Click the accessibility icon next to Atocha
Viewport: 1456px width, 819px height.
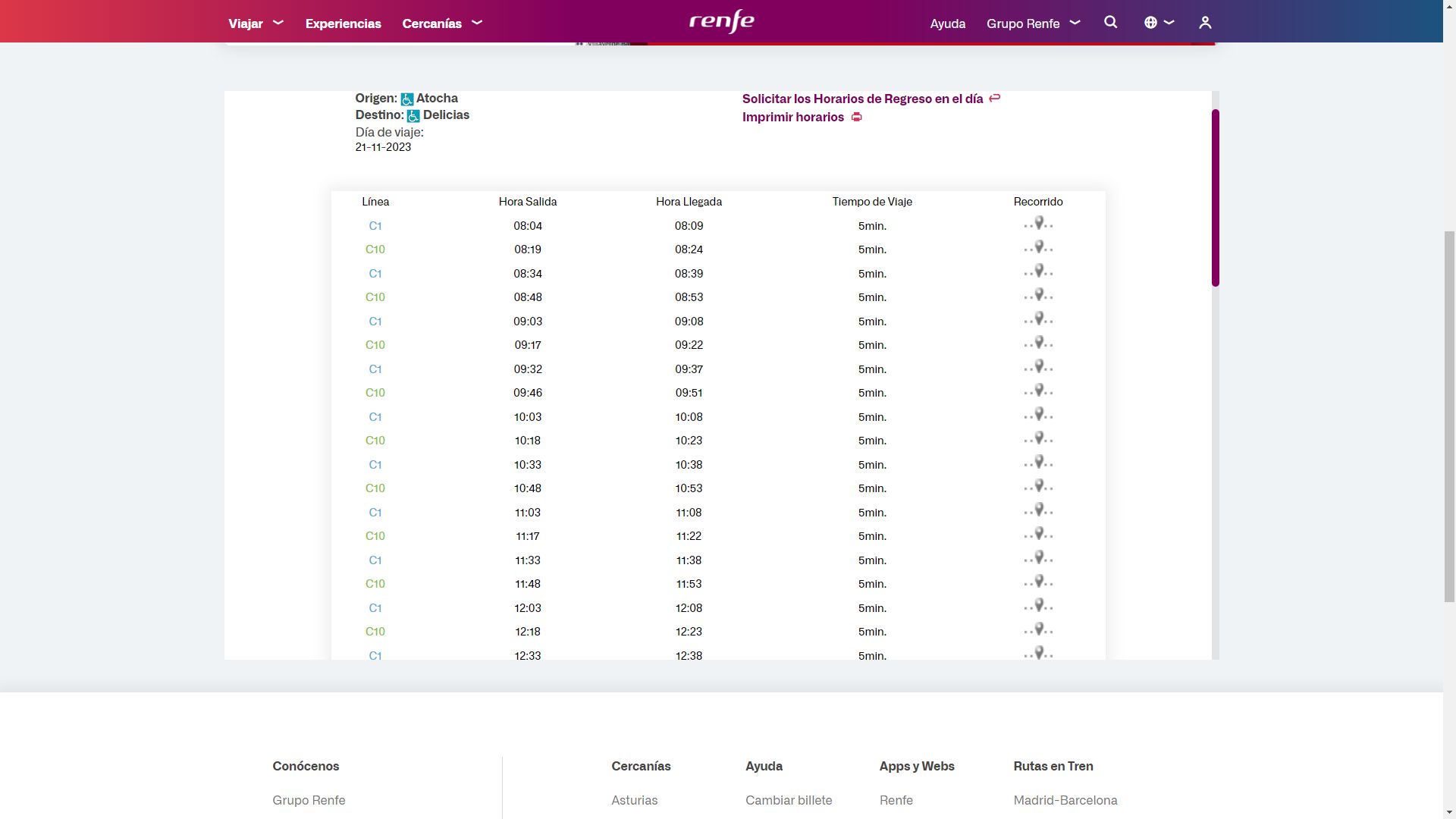(407, 99)
